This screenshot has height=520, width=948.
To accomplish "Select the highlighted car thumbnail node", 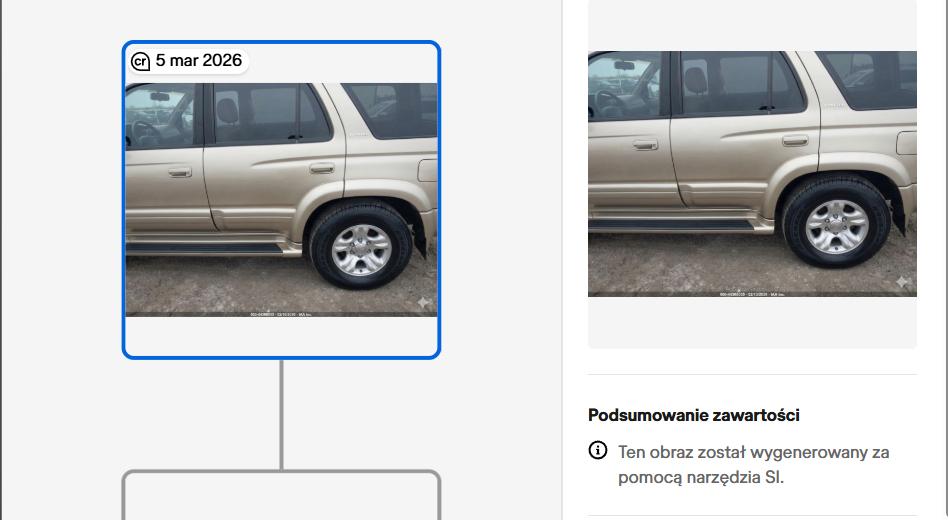I will point(281,200).
